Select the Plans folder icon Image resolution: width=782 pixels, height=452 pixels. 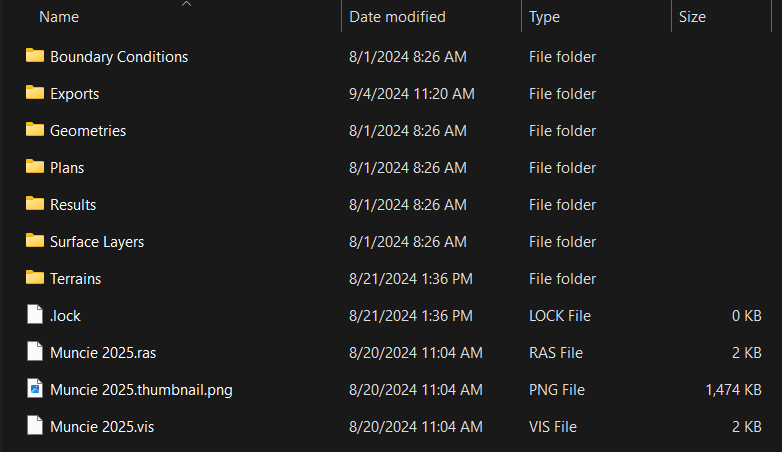point(35,167)
